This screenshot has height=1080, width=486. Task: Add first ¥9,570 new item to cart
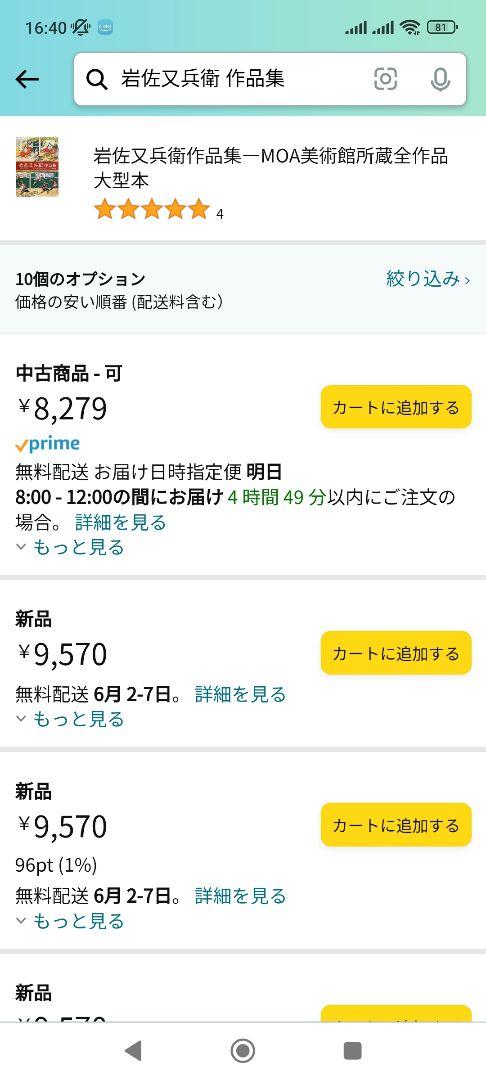[x=396, y=653]
